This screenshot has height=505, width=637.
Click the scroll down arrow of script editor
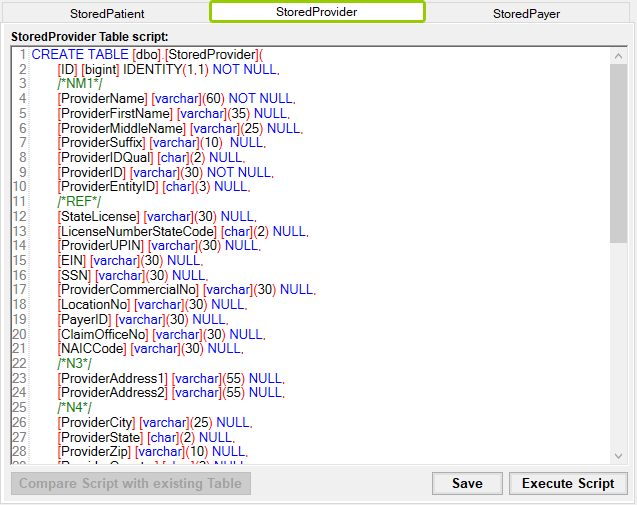click(618, 456)
